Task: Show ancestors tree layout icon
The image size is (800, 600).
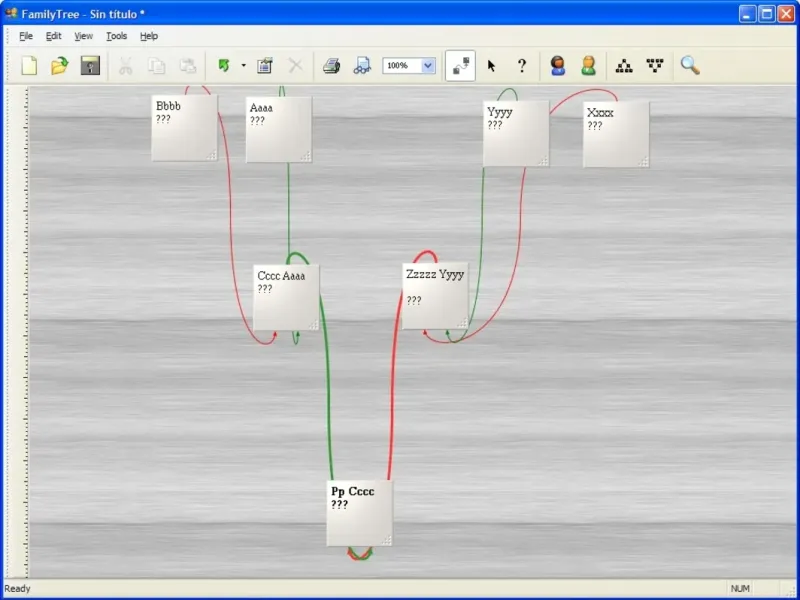Action: pos(623,66)
